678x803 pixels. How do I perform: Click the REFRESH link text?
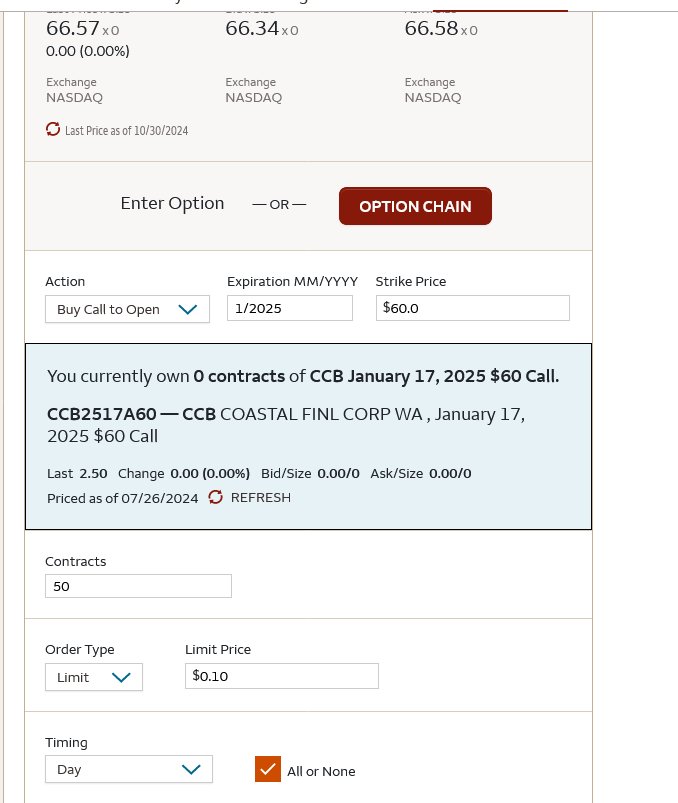(261, 498)
